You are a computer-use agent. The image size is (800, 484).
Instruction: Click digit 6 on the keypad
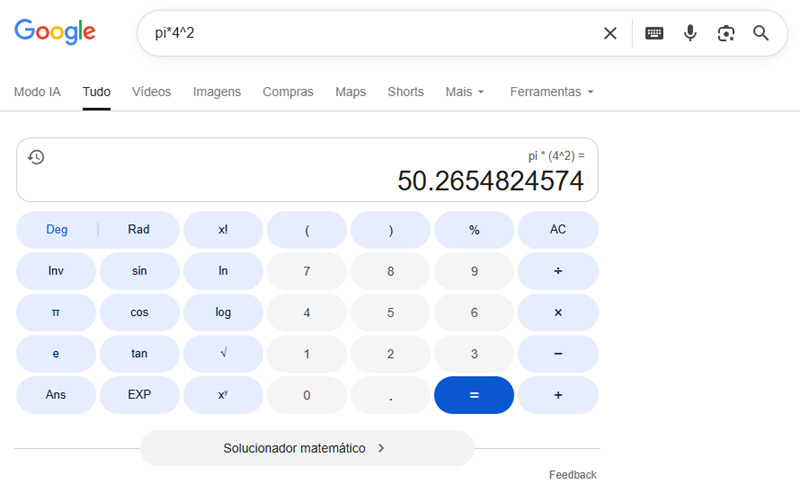tap(474, 312)
